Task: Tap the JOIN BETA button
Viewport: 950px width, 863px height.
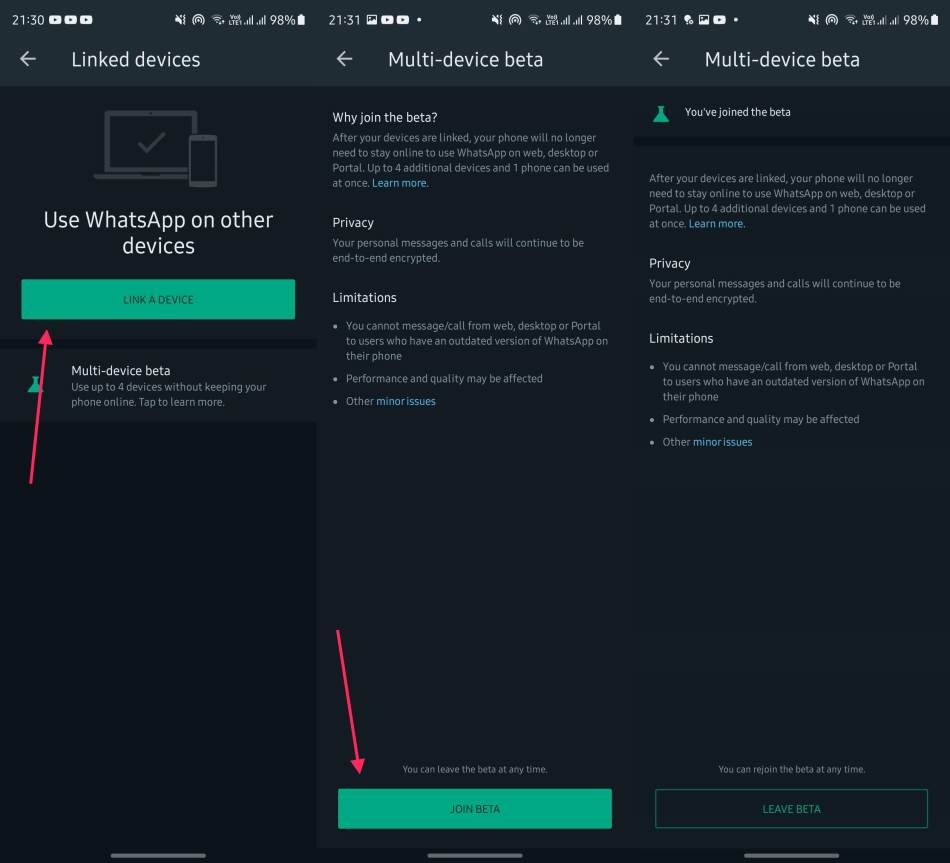Action: pos(474,809)
